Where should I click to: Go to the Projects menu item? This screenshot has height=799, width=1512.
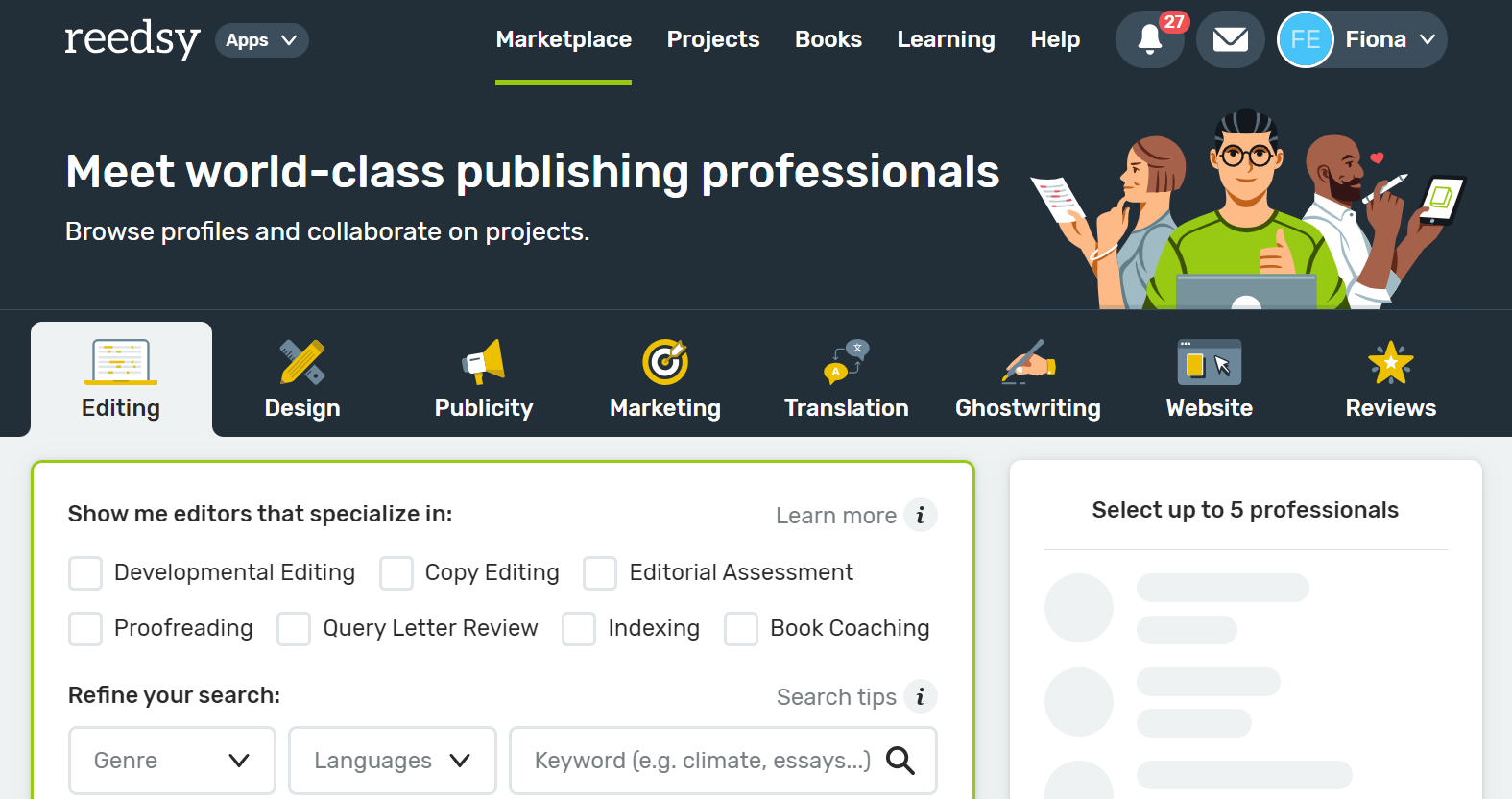(x=712, y=39)
